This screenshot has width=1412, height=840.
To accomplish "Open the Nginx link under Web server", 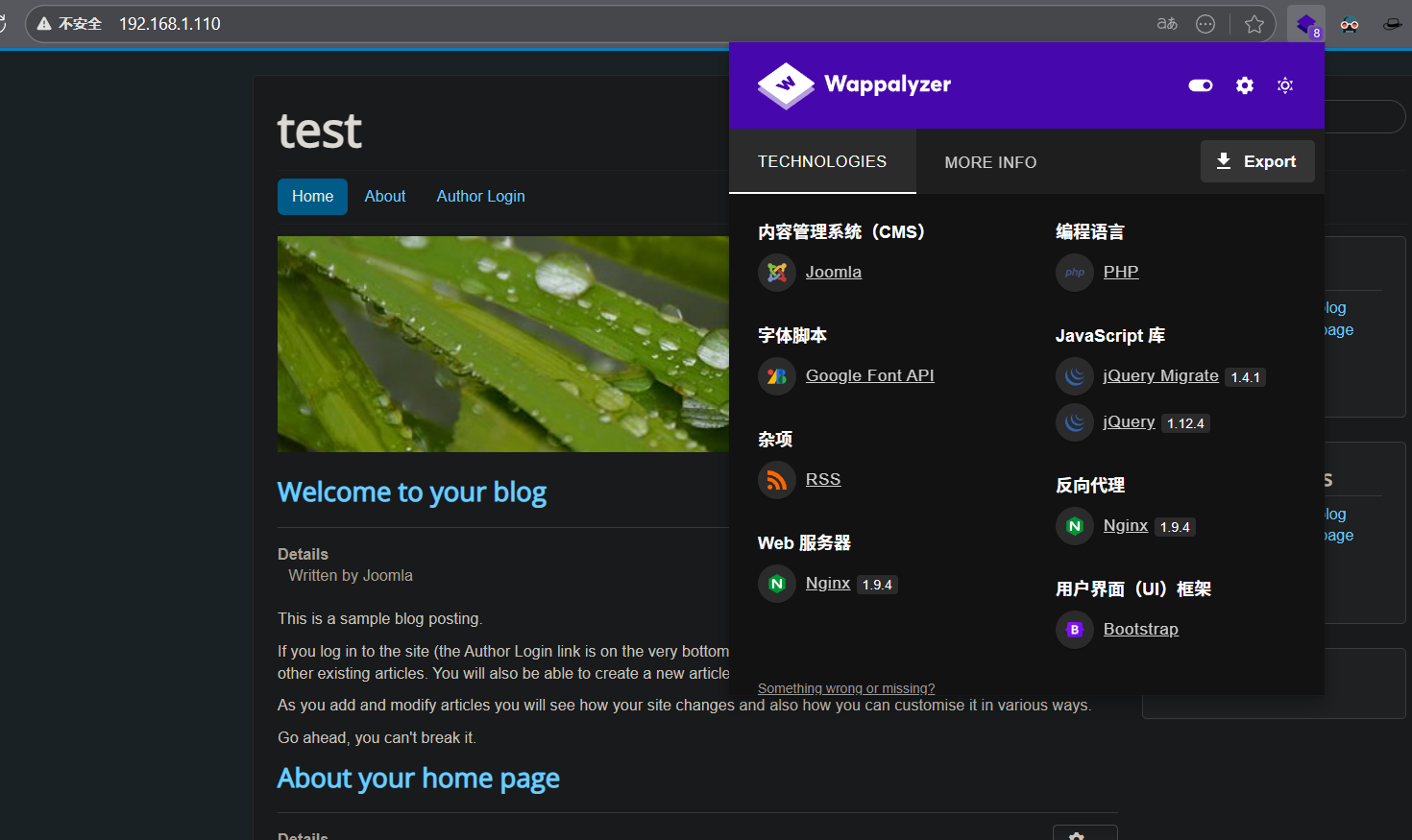I will coord(827,584).
